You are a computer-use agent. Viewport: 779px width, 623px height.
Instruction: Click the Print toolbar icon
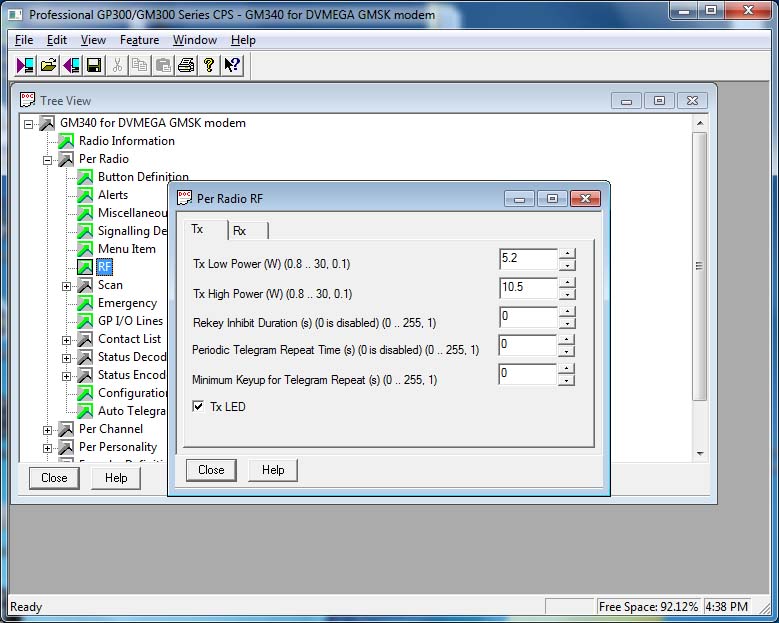[x=186, y=65]
